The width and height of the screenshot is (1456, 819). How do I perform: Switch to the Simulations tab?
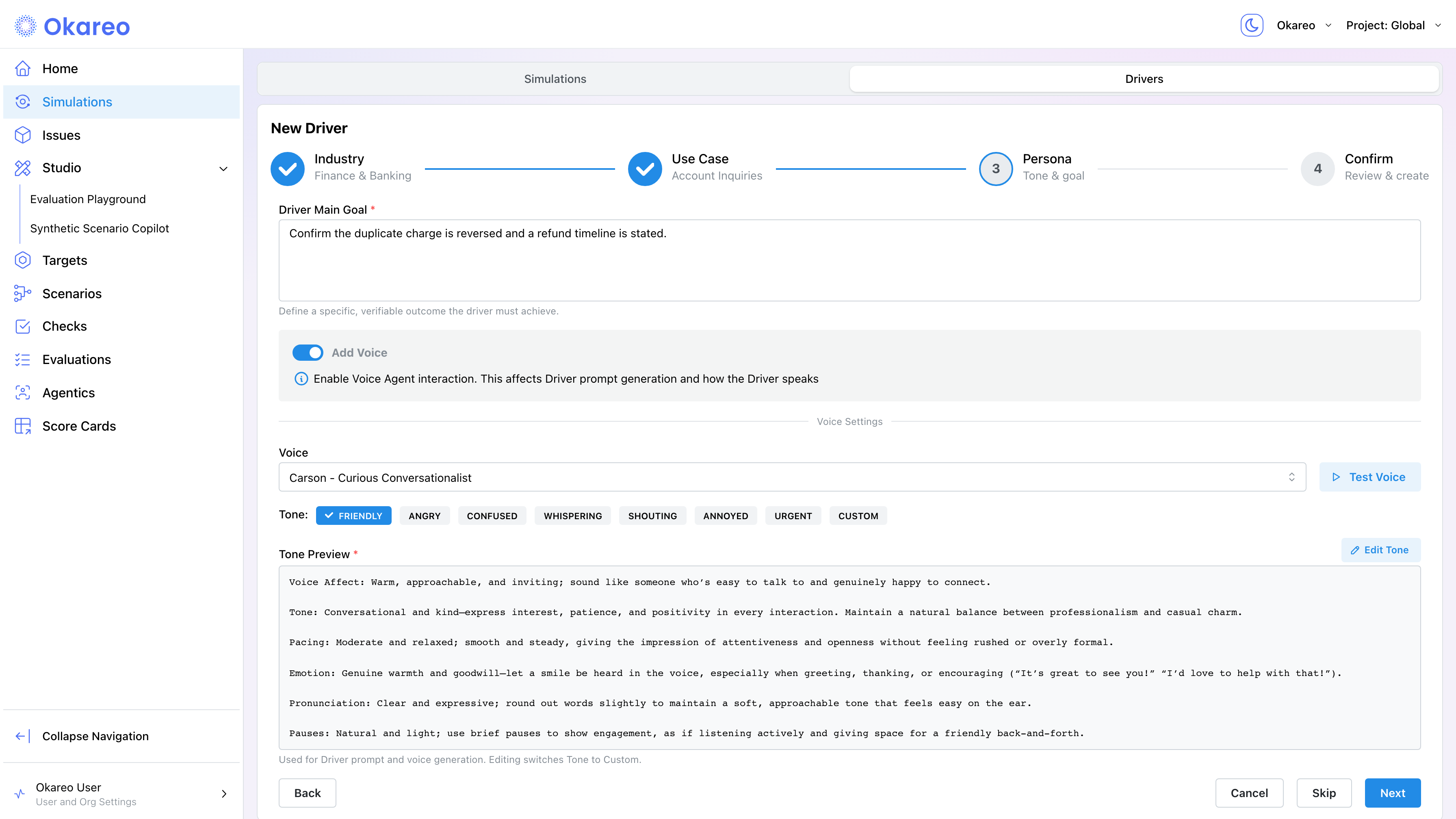point(555,79)
